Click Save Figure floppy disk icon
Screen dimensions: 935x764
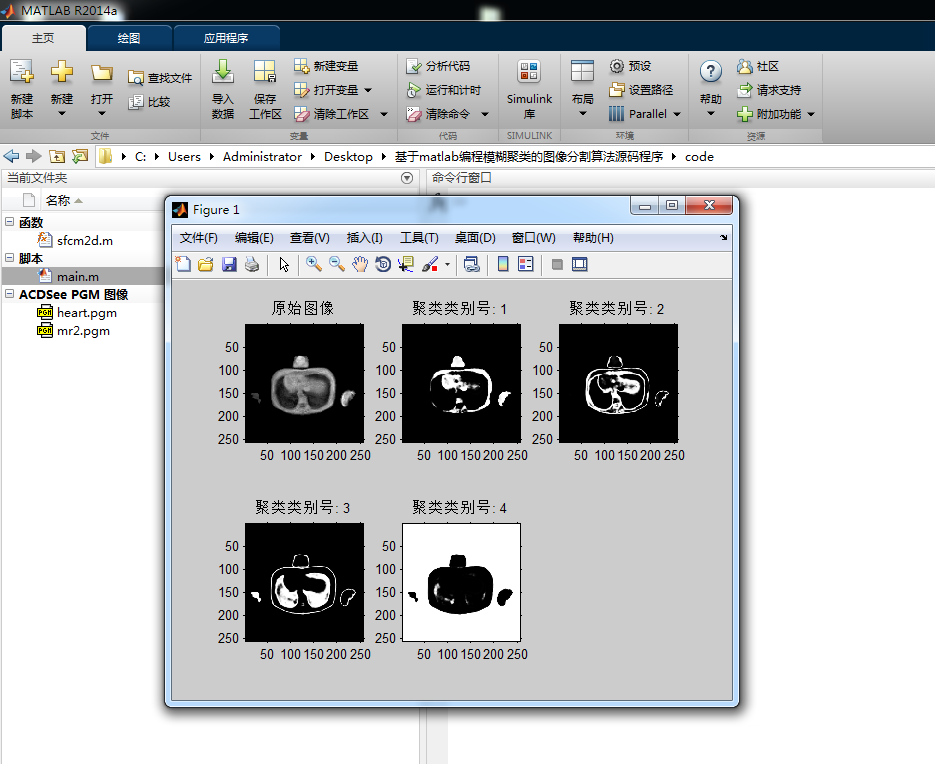[229, 264]
